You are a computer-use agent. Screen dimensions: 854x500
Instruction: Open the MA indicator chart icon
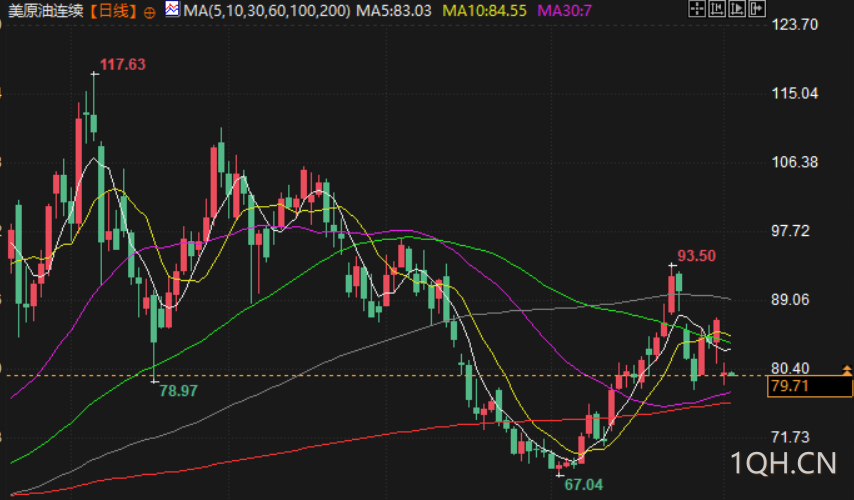click(x=172, y=9)
